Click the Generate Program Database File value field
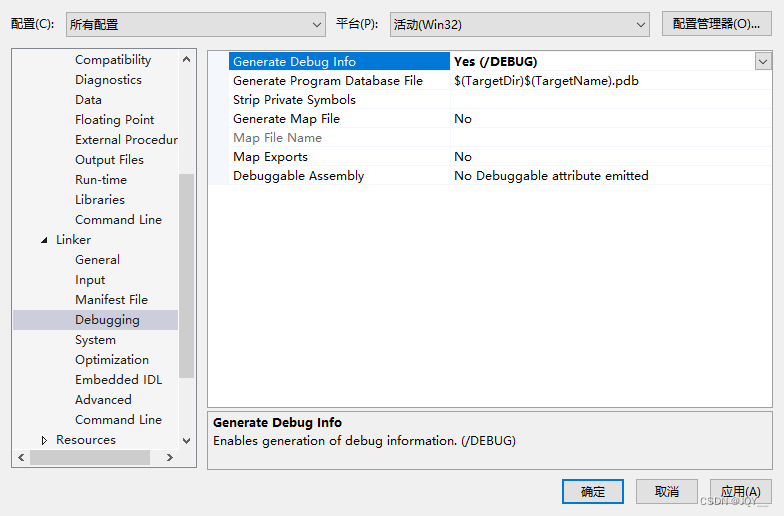This screenshot has height=516, width=784. tap(610, 80)
